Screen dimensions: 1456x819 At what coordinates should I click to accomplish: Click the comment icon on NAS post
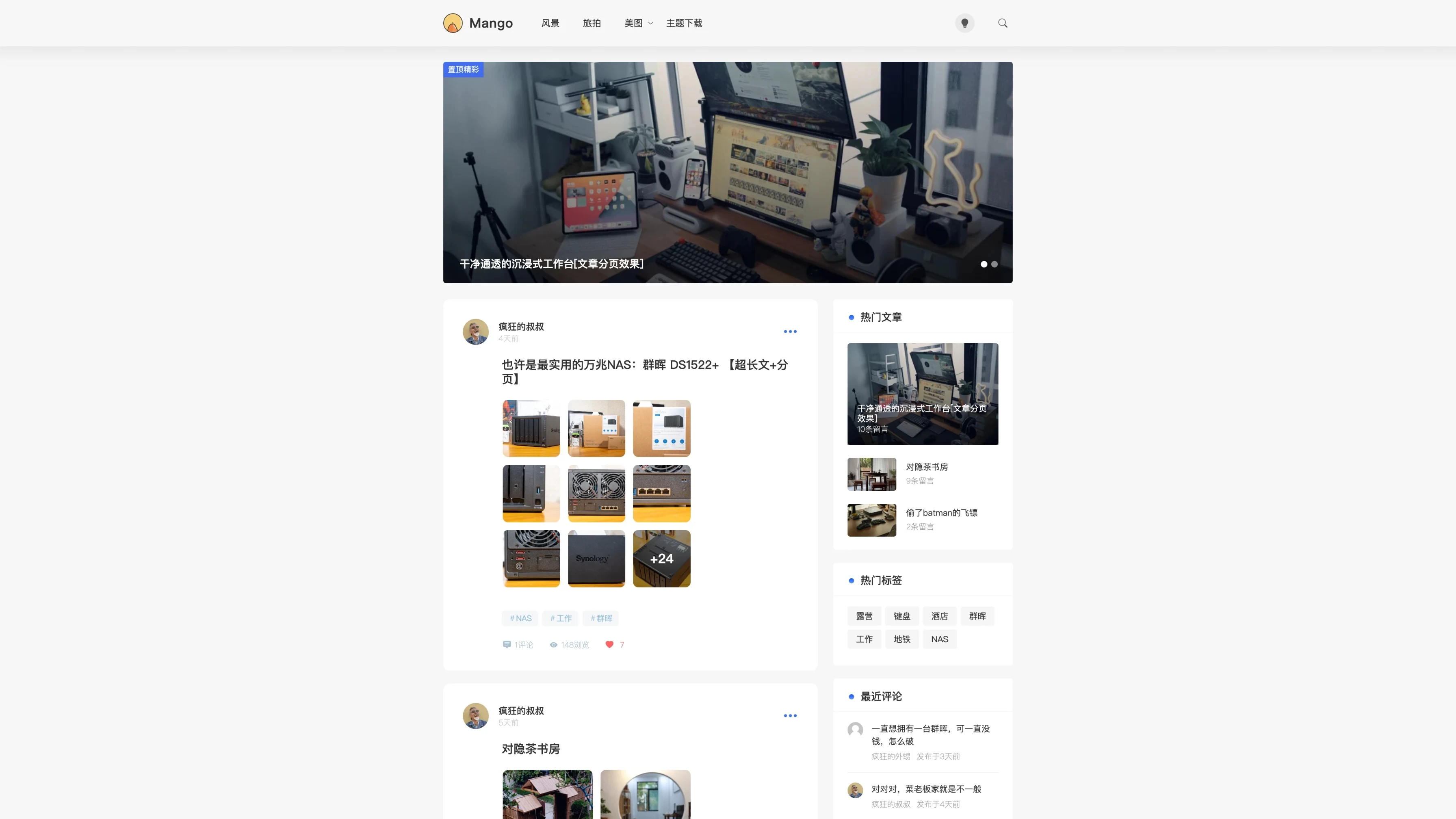506,644
